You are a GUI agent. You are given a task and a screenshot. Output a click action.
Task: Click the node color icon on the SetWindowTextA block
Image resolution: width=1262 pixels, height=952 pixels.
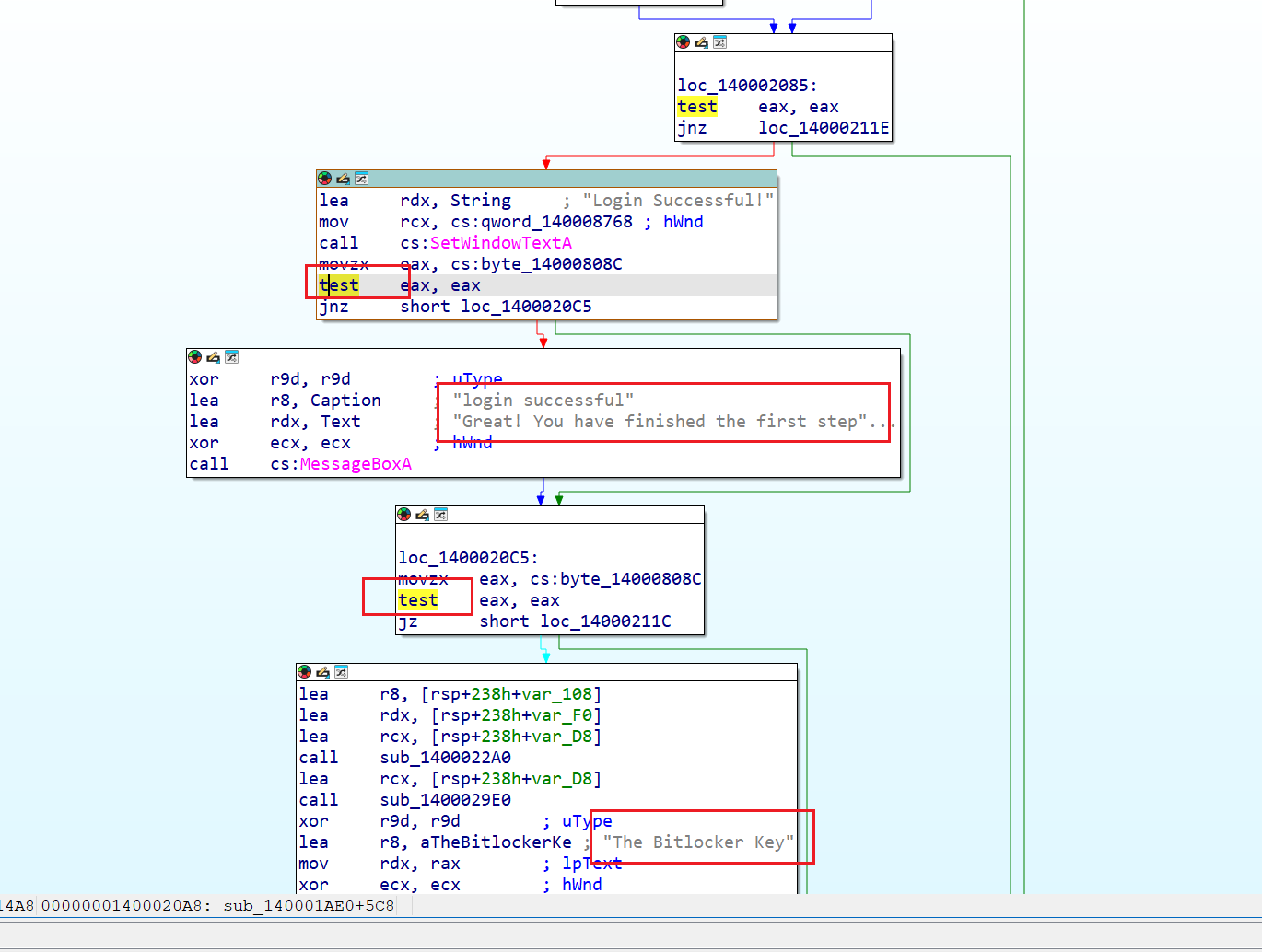[324, 179]
